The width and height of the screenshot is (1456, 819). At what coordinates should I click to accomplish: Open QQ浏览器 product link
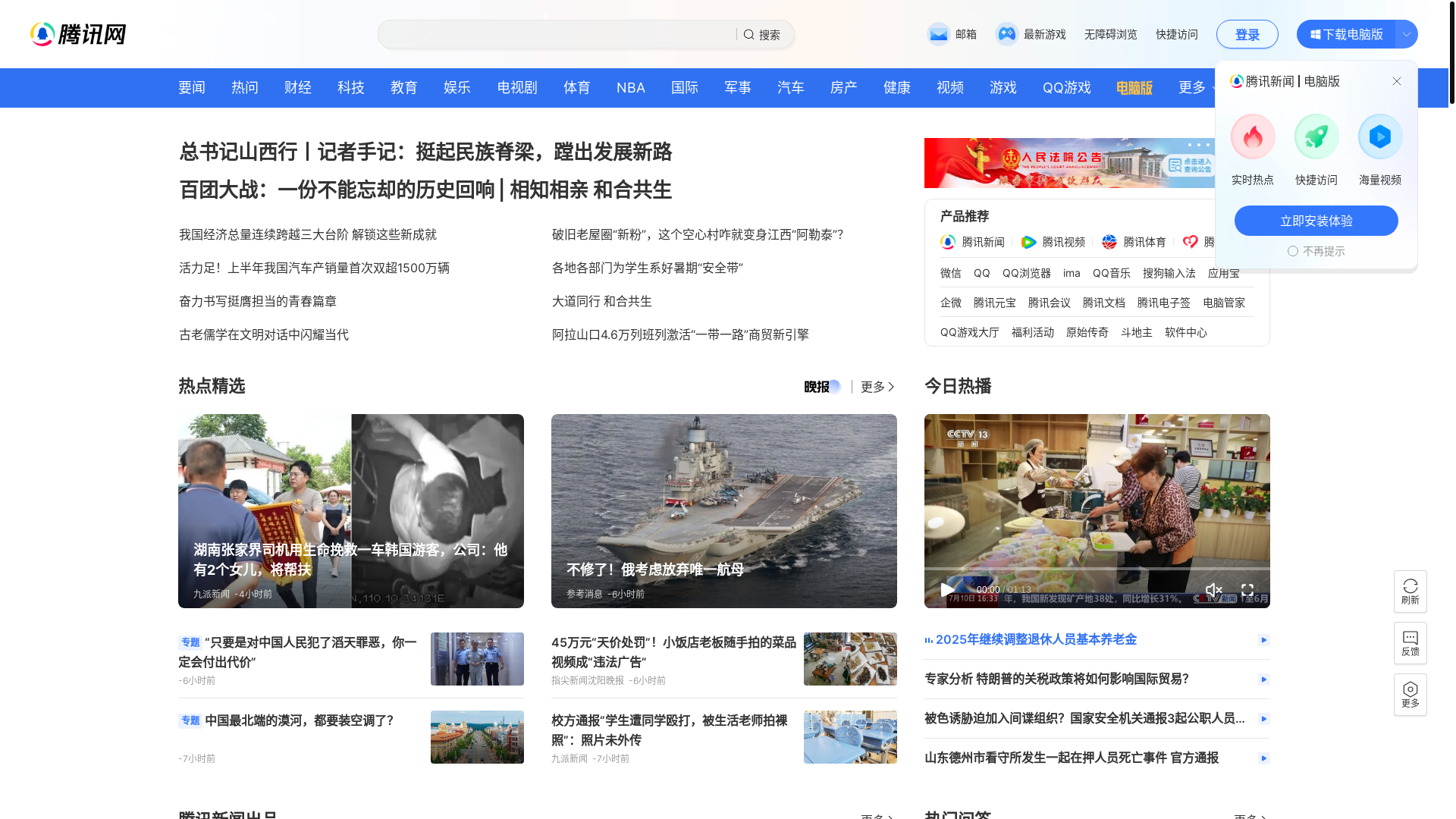click(1027, 273)
